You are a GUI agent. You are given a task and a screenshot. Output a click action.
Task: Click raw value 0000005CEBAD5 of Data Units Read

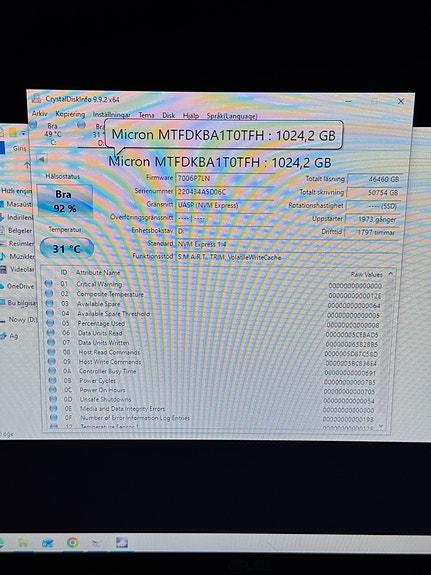(x=352, y=335)
